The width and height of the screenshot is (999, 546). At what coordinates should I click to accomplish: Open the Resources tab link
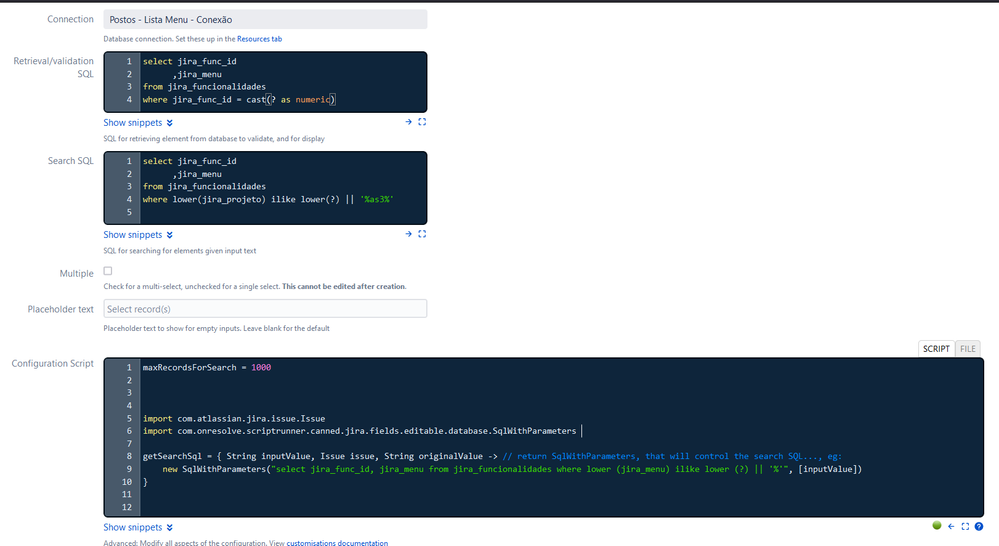point(259,39)
